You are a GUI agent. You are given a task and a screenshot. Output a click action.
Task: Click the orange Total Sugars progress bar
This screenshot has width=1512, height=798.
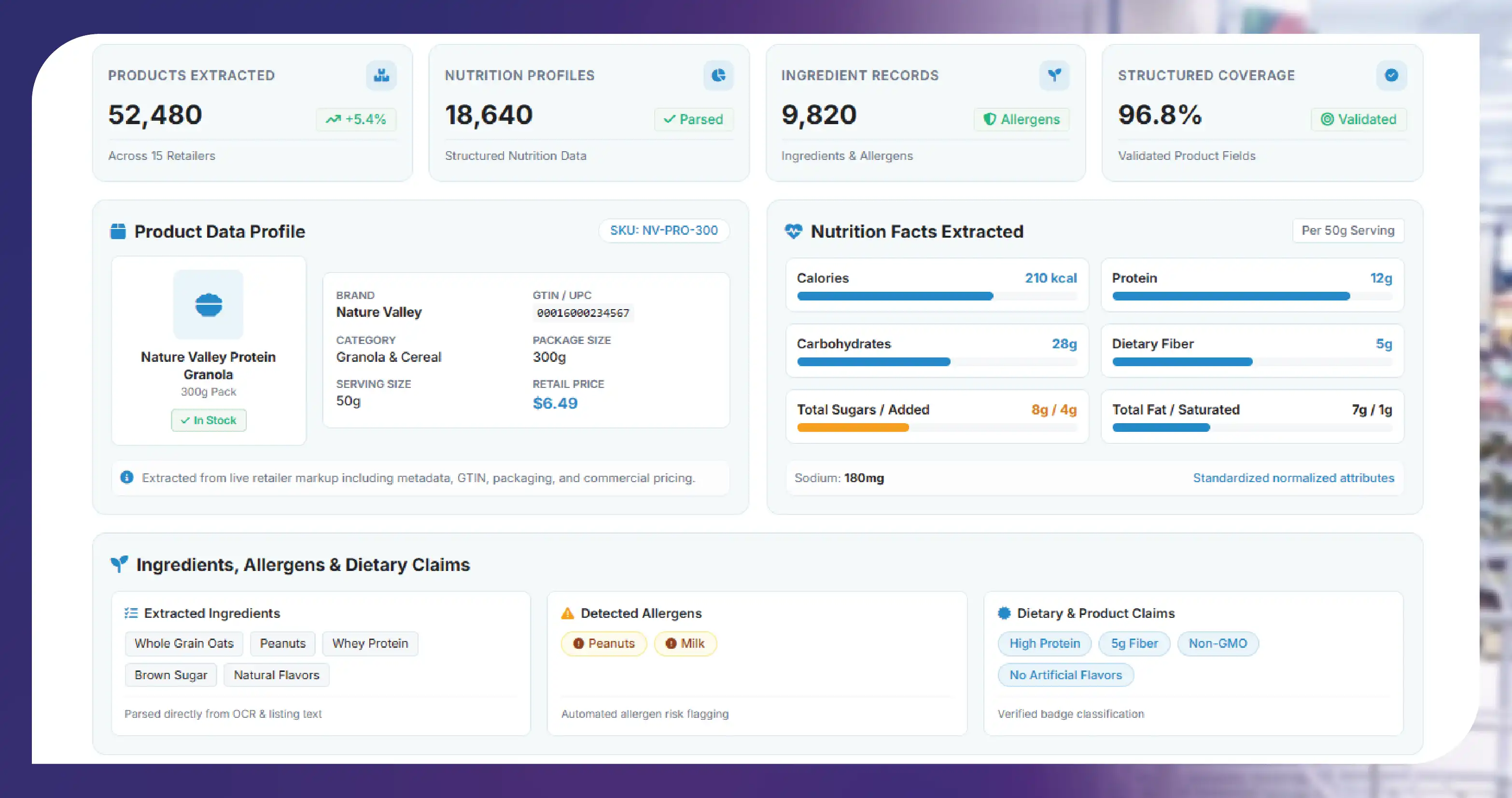852,427
